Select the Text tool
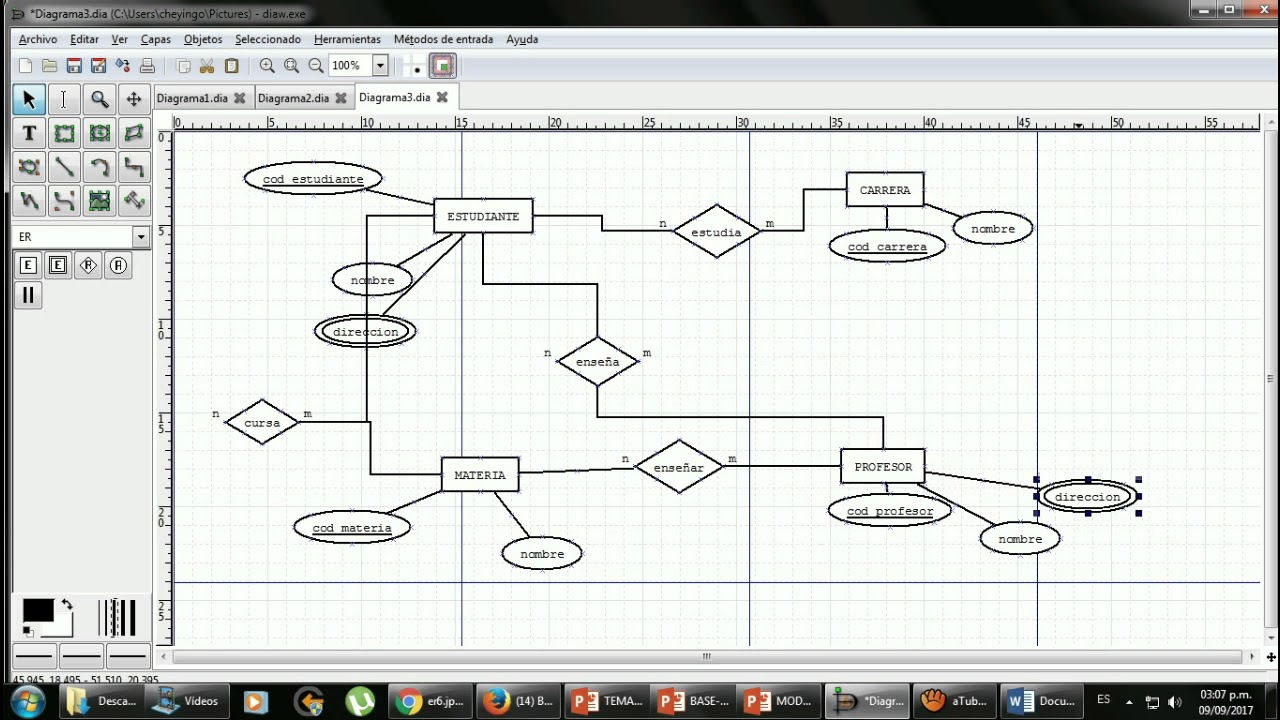The image size is (1280, 720). click(28, 133)
